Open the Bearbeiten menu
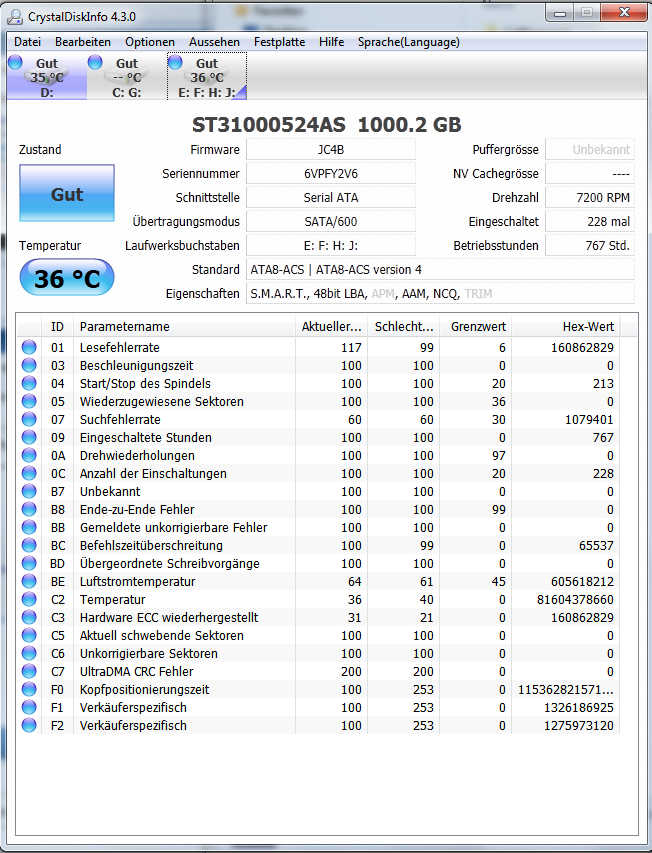 (x=83, y=42)
